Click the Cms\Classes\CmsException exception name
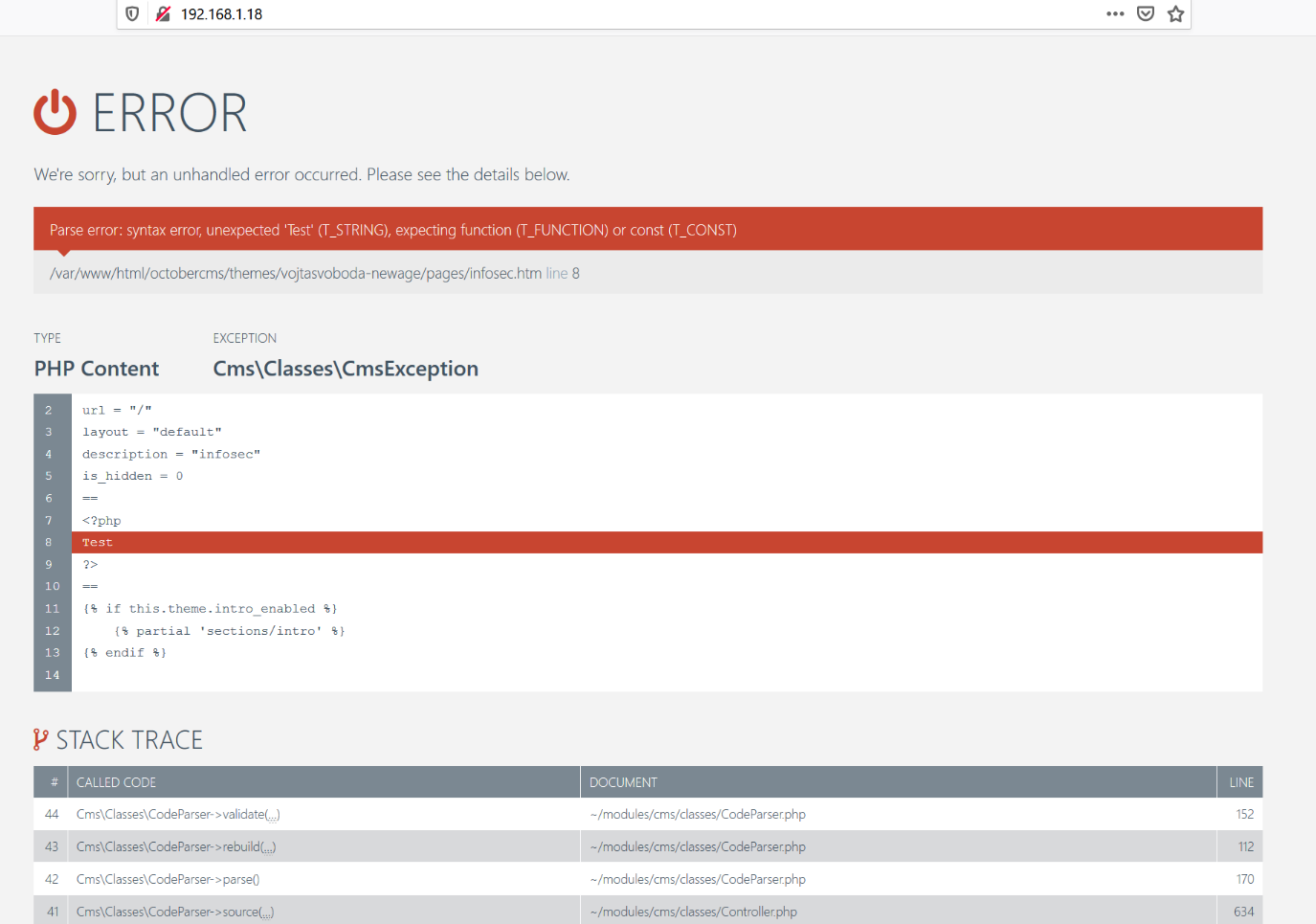 (346, 369)
